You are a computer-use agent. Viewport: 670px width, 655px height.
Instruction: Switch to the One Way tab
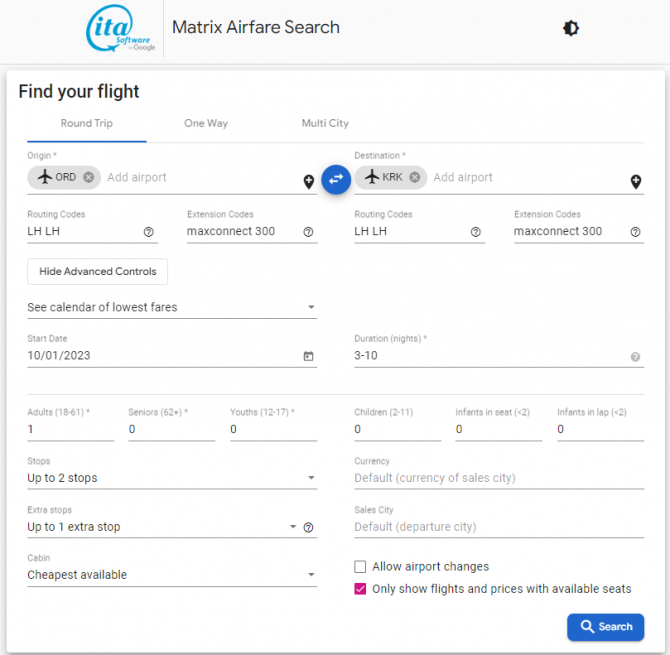coord(206,123)
